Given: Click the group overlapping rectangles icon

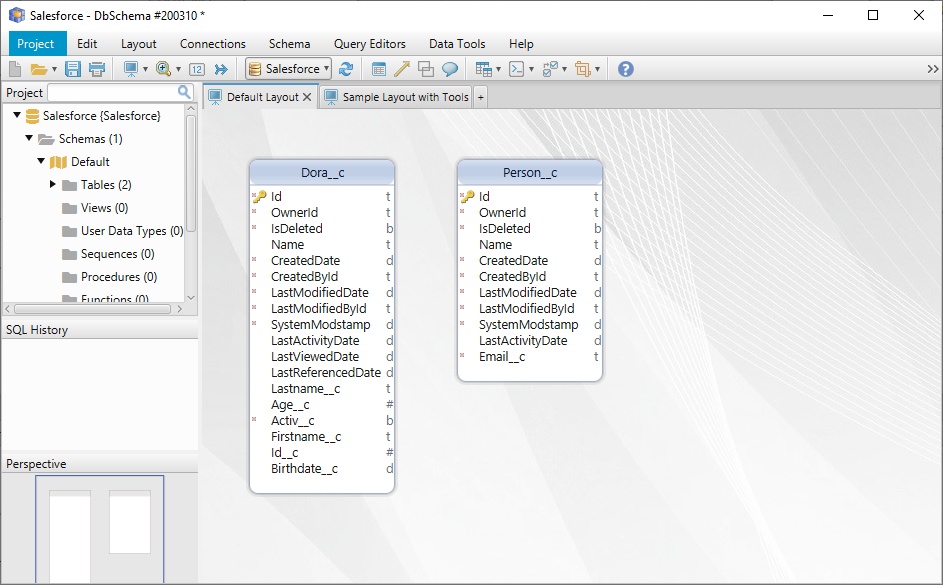Looking at the screenshot, I should [426, 69].
